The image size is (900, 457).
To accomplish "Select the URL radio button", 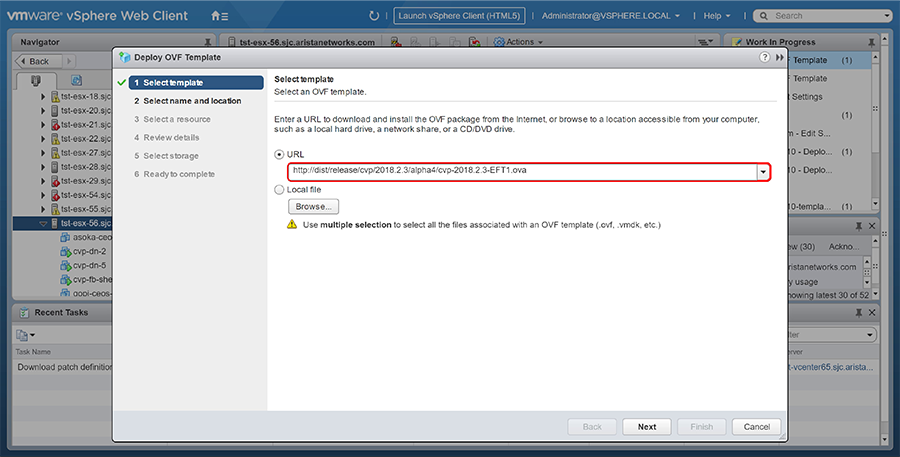I will click(279, 154).
